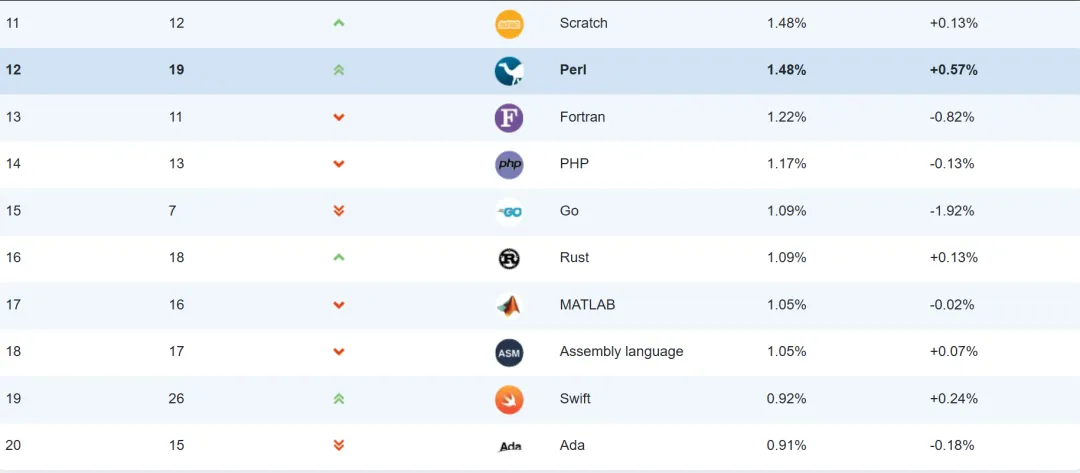The width and height of the screenshot is (1080, 473).
Task: Click the -1.92% change value for Go
Action: 952,211
